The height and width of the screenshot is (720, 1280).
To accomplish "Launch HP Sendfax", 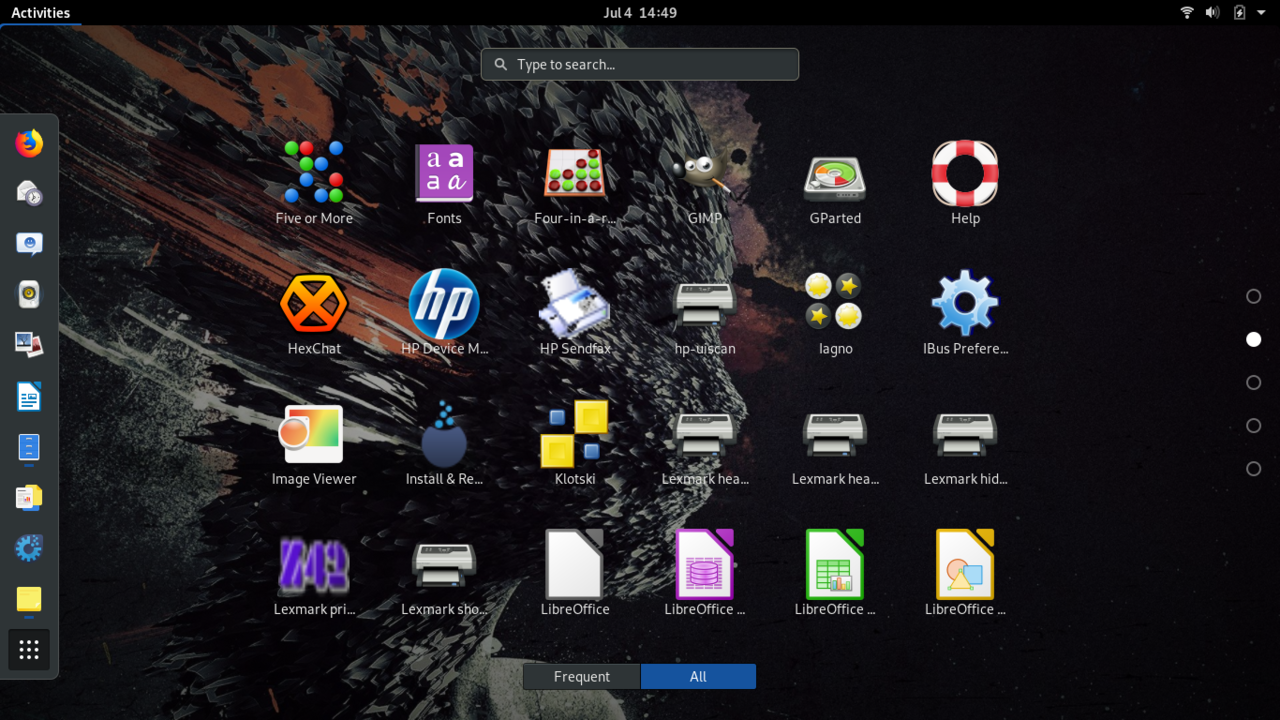I will click(575, 313).
